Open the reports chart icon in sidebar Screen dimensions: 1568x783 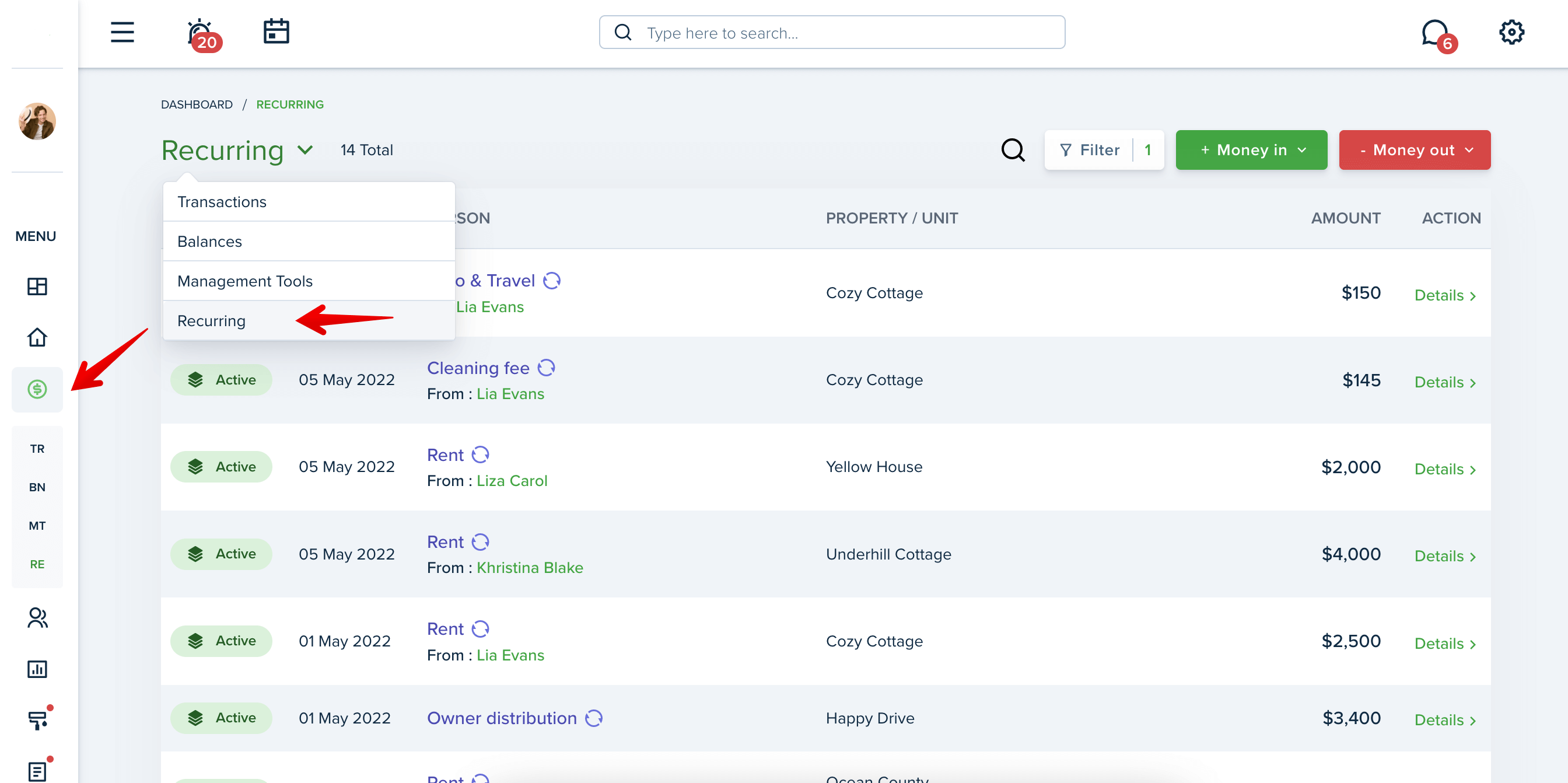click(37, 669)
